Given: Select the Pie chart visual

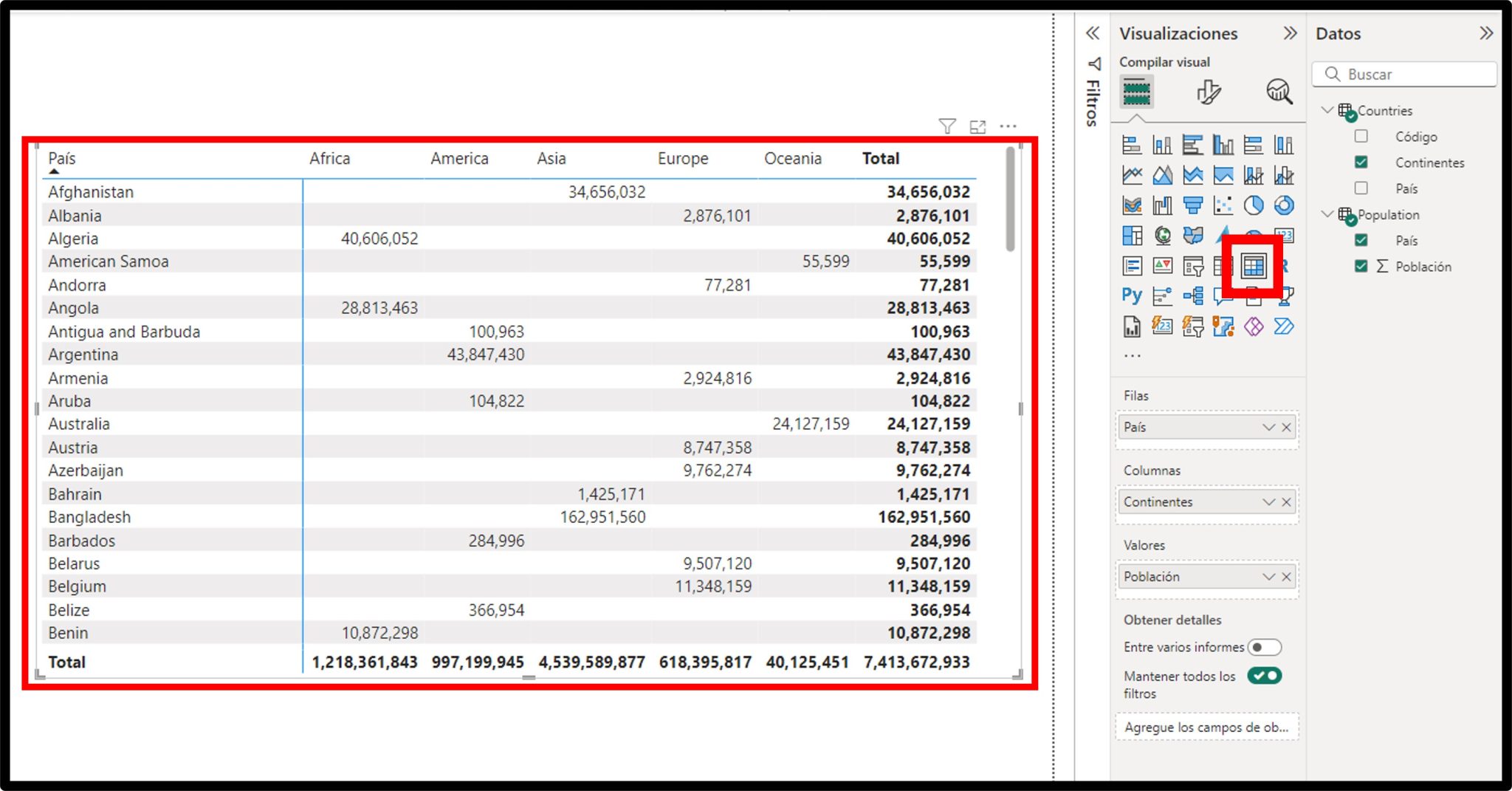Looking at the screenshot, I should point(1253,205).
